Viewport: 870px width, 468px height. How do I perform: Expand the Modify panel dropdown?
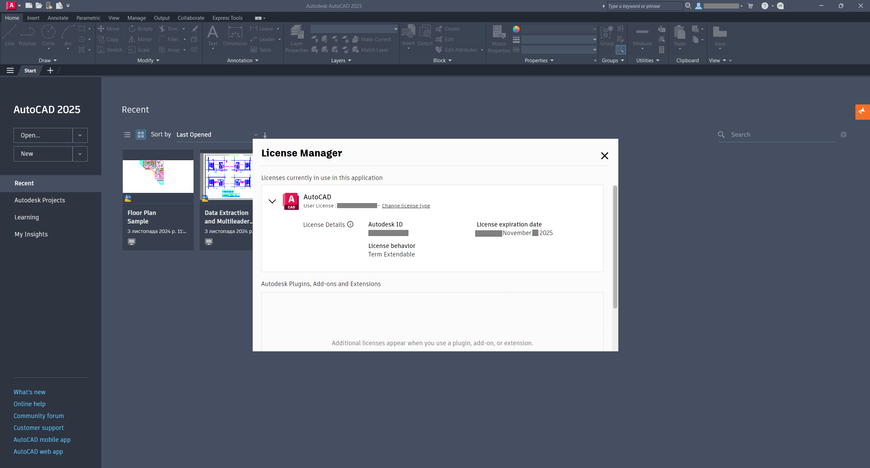point(148,60)
